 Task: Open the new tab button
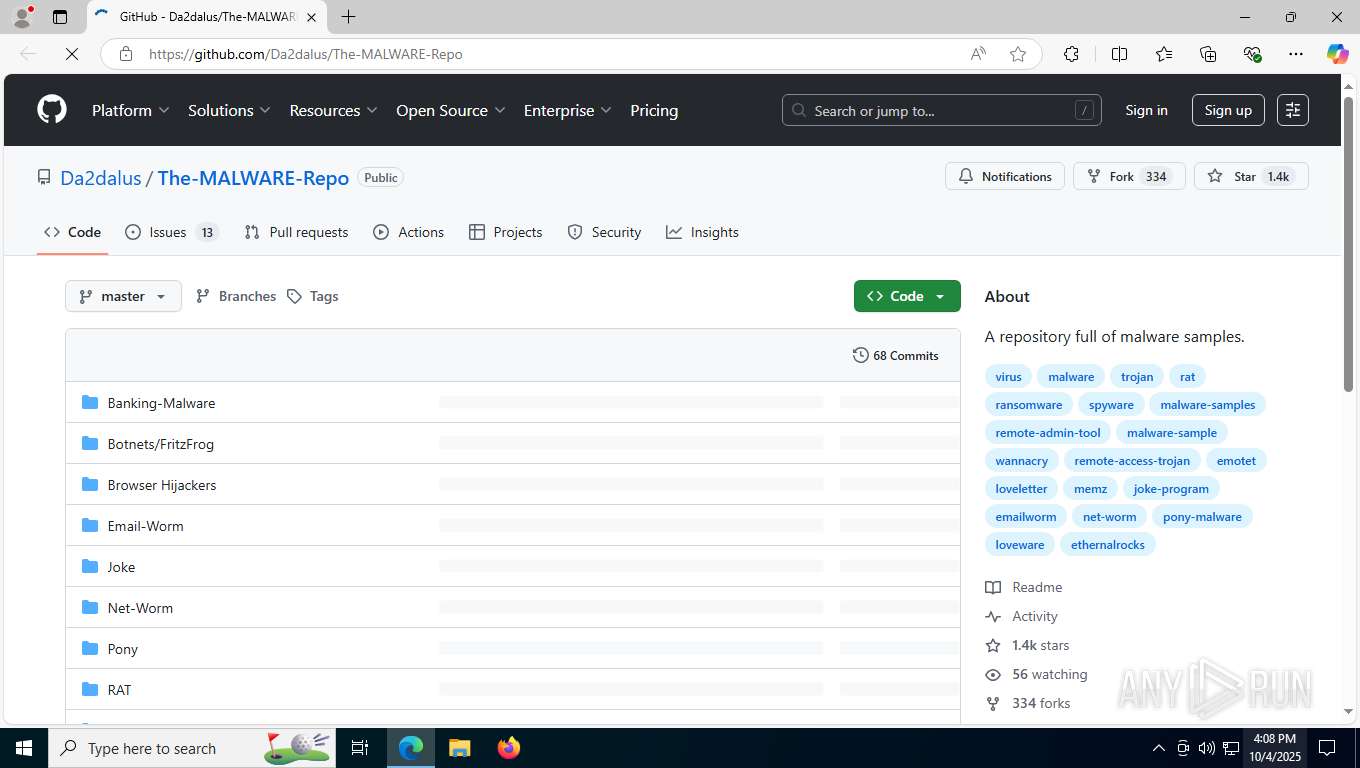point(348,17)
